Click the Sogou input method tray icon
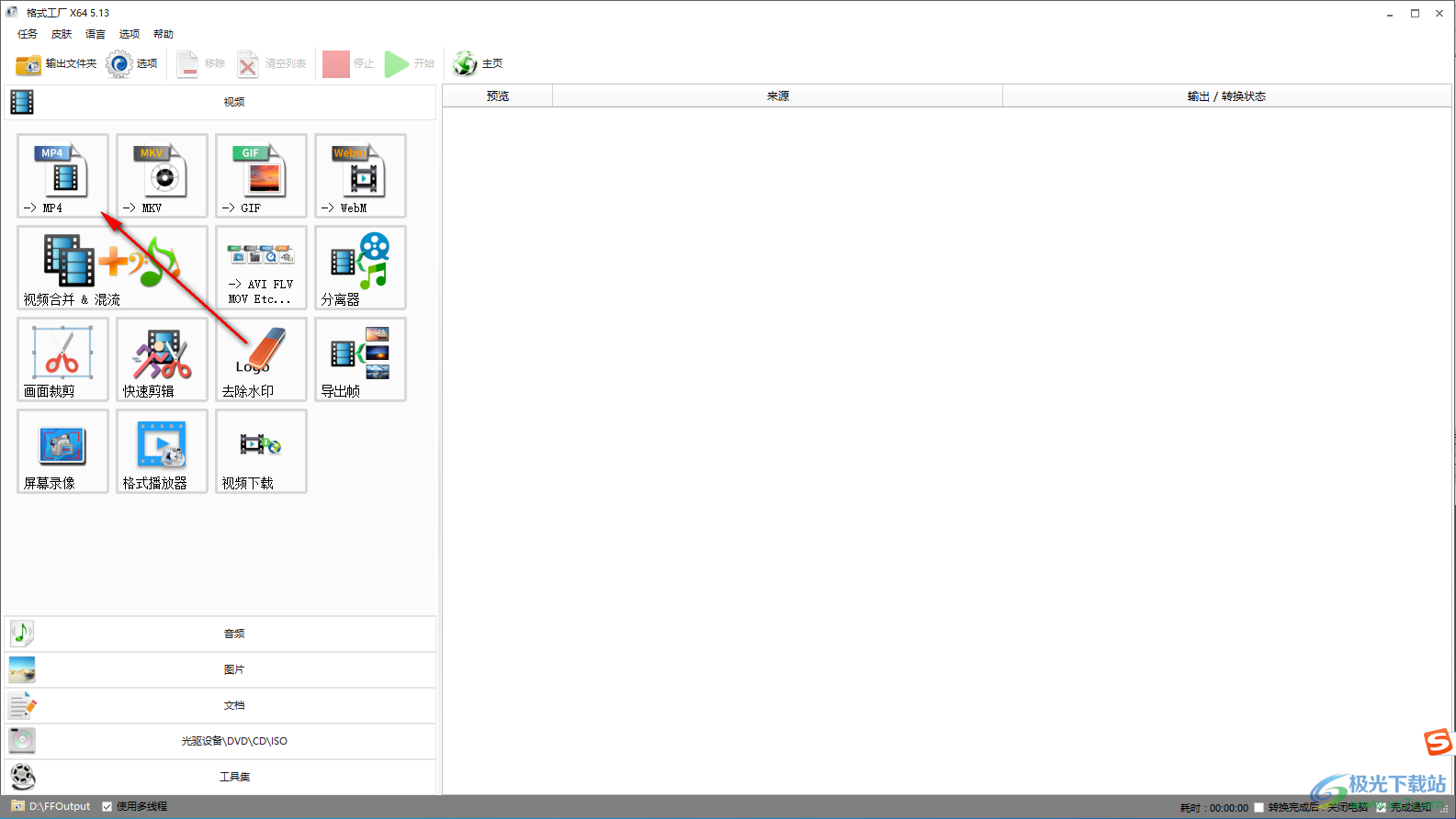This screenshot has width=1456, height=819. click(x=1438, y=742)
